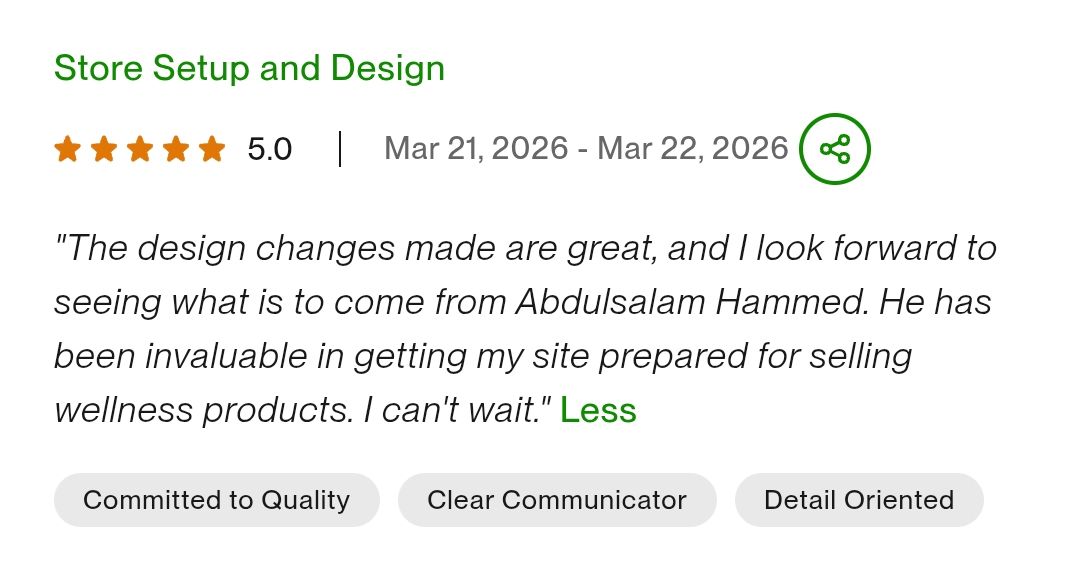Click the Clear Communicator tag

click(557, 500)
